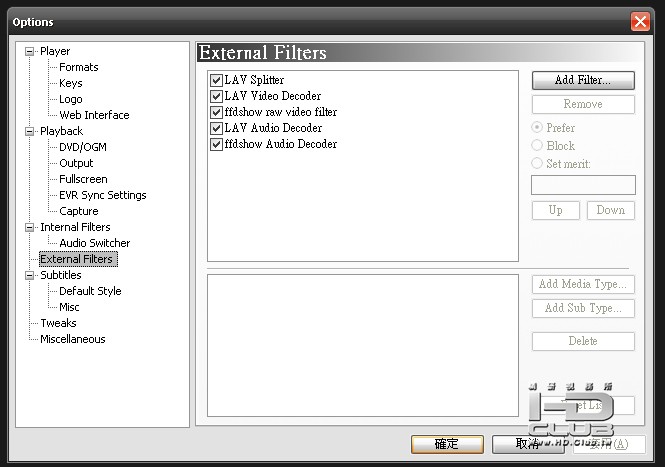The height and width of the screenshot is (467, 665).
Task: Move the filter Down in the list
Action: (x=611, y=210)
